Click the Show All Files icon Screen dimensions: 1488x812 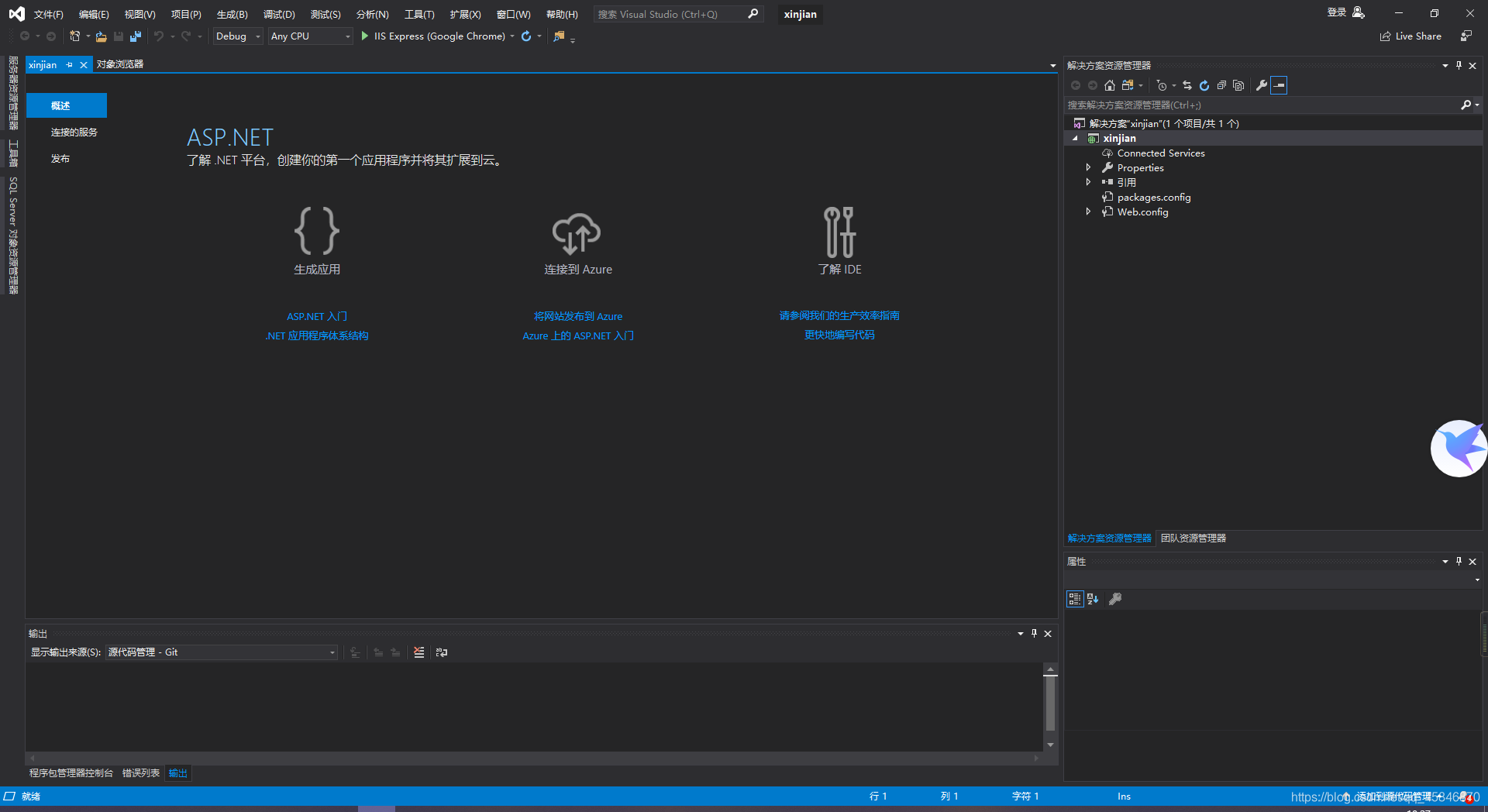[1238, 85]
